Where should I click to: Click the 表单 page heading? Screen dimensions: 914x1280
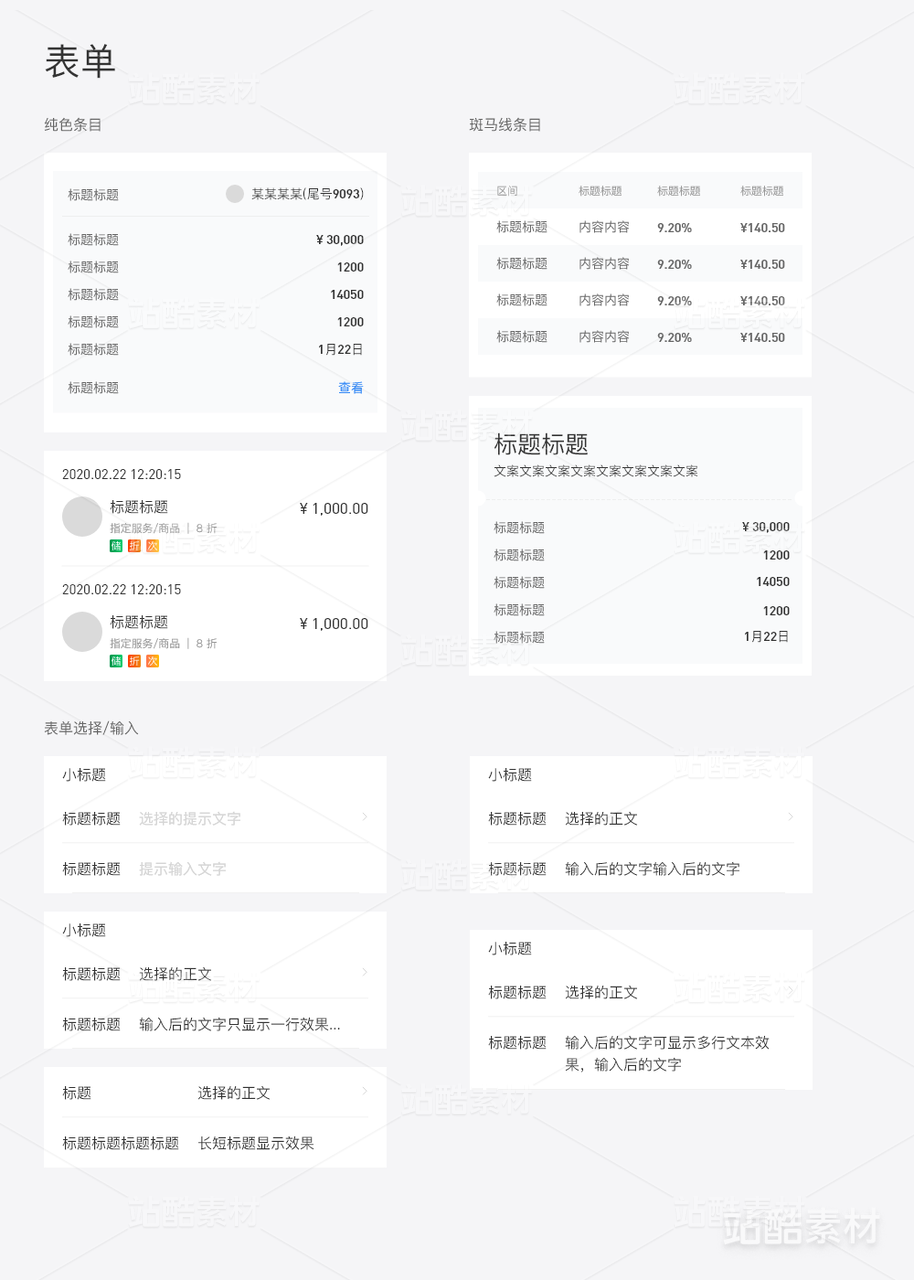[80, 62]
